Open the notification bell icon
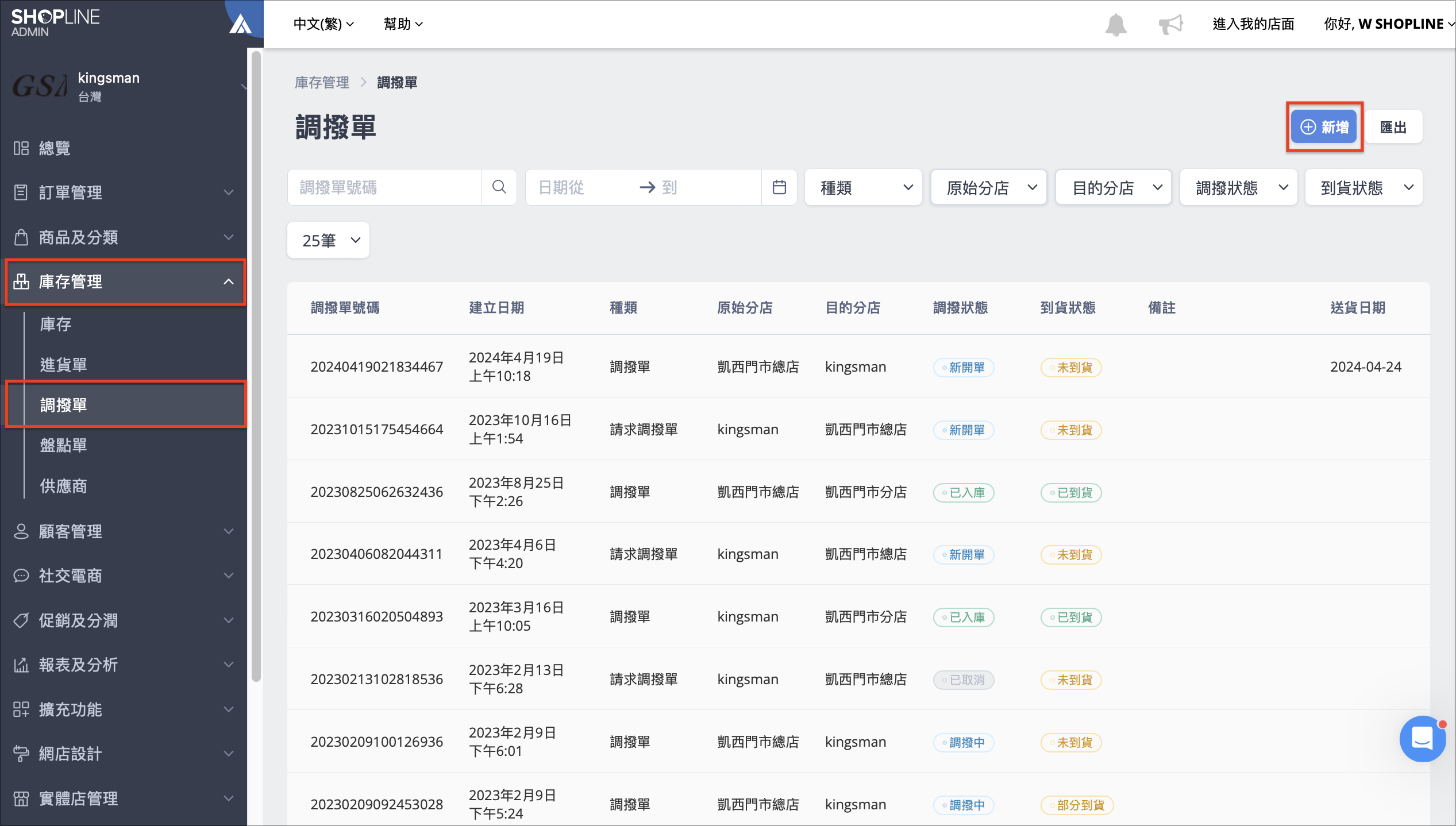The height and width of the screenshot is (826, 1456). tap(1115, 25)
